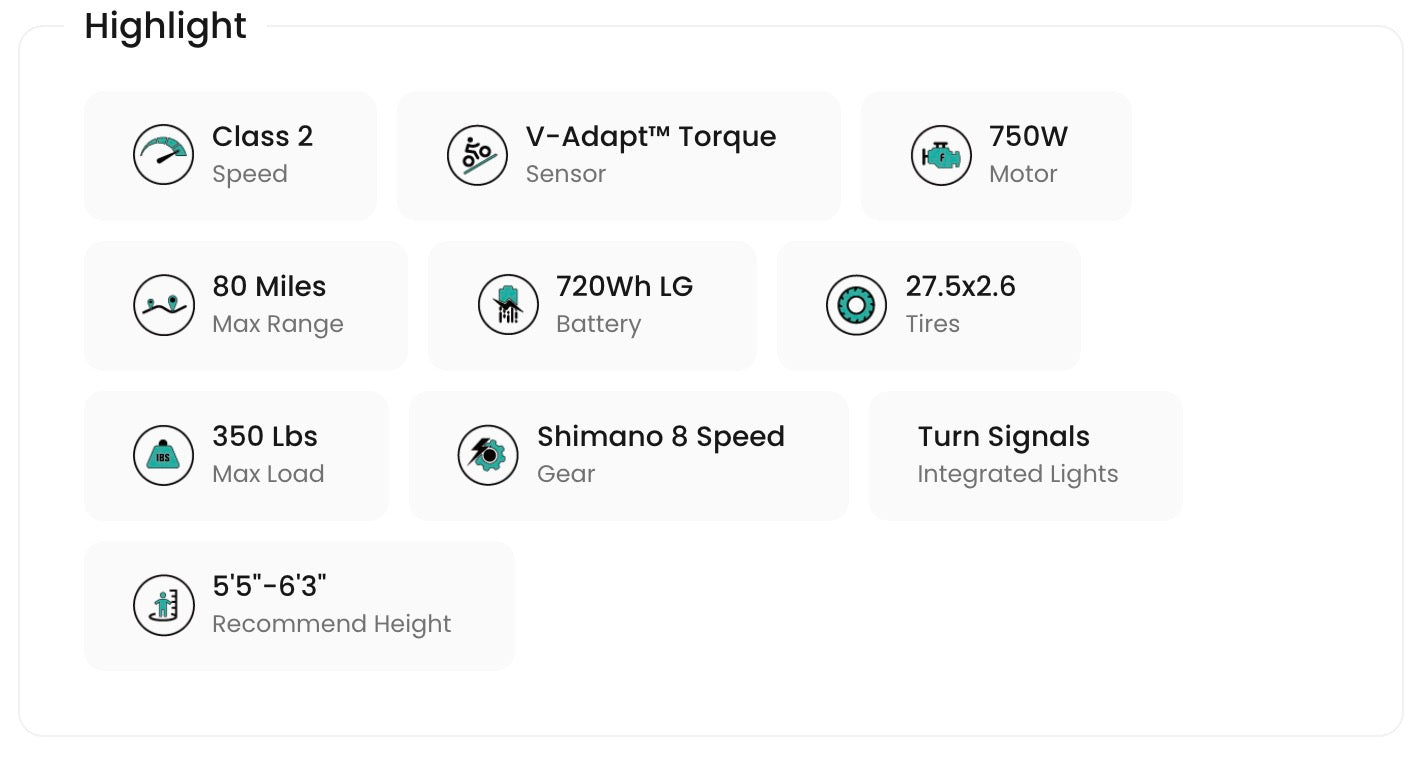Click the cyclist torque sensor icon

[x=477, y=155]
